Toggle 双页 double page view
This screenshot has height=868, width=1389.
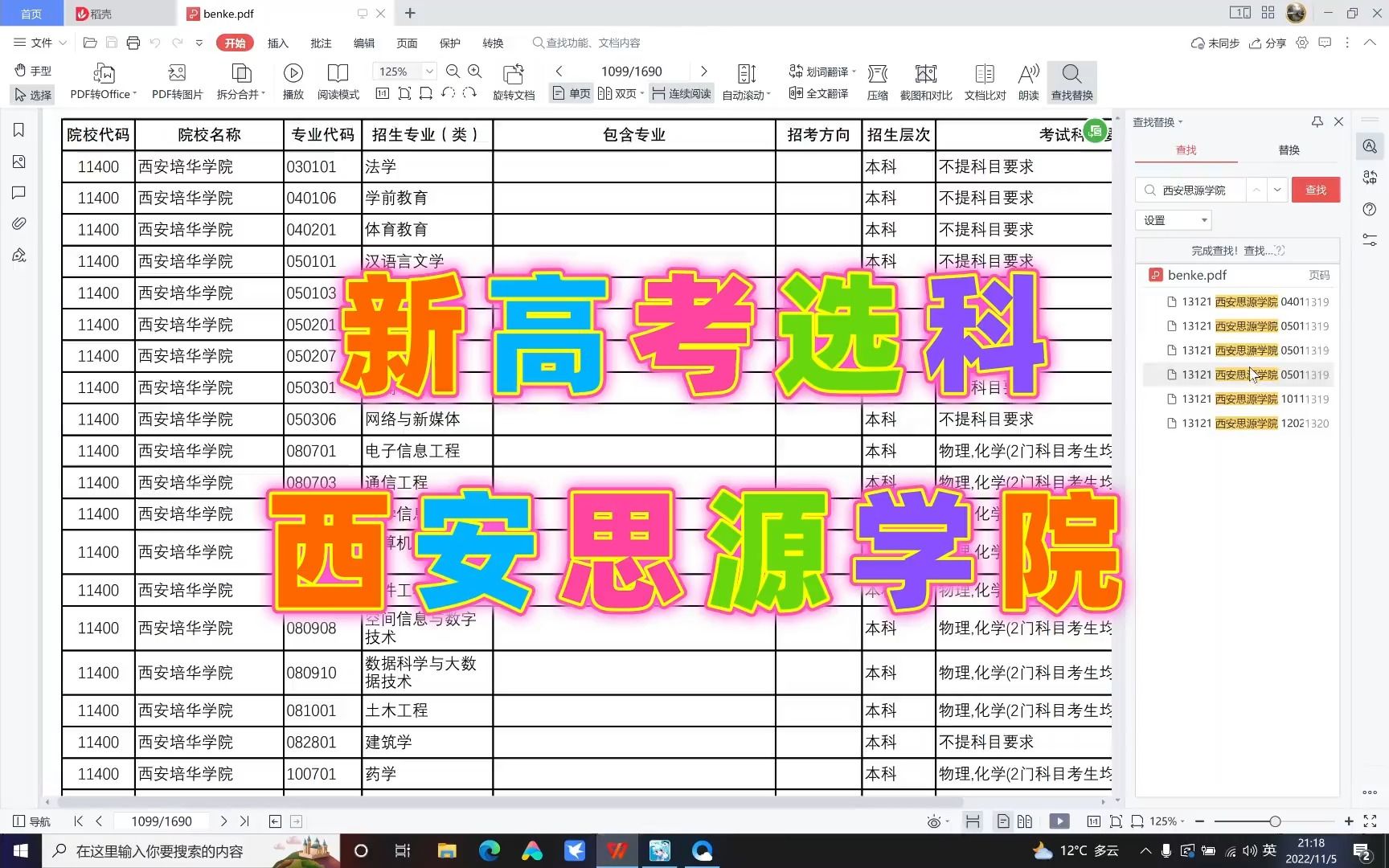coord(621,93)
